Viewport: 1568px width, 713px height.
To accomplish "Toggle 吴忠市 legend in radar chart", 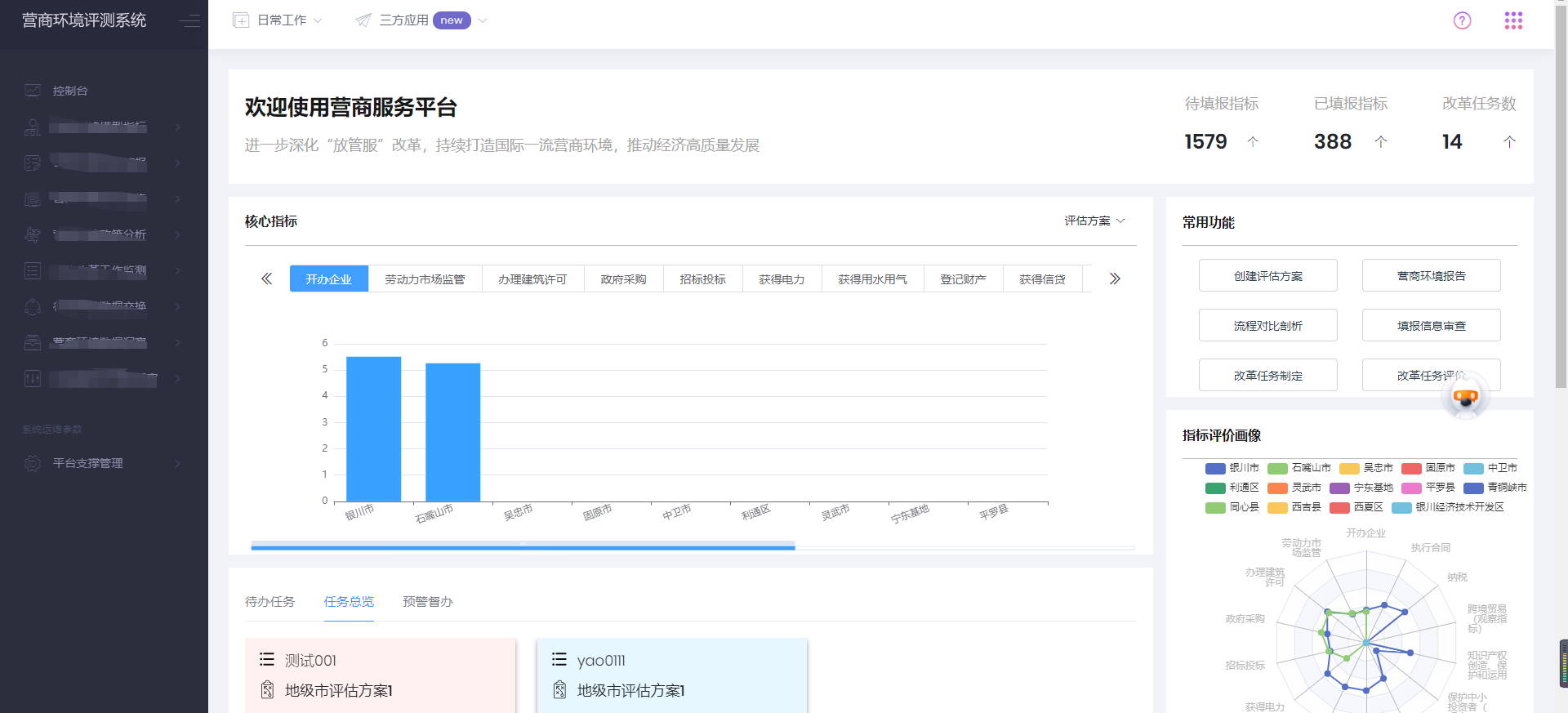I will coord(1366,468).
